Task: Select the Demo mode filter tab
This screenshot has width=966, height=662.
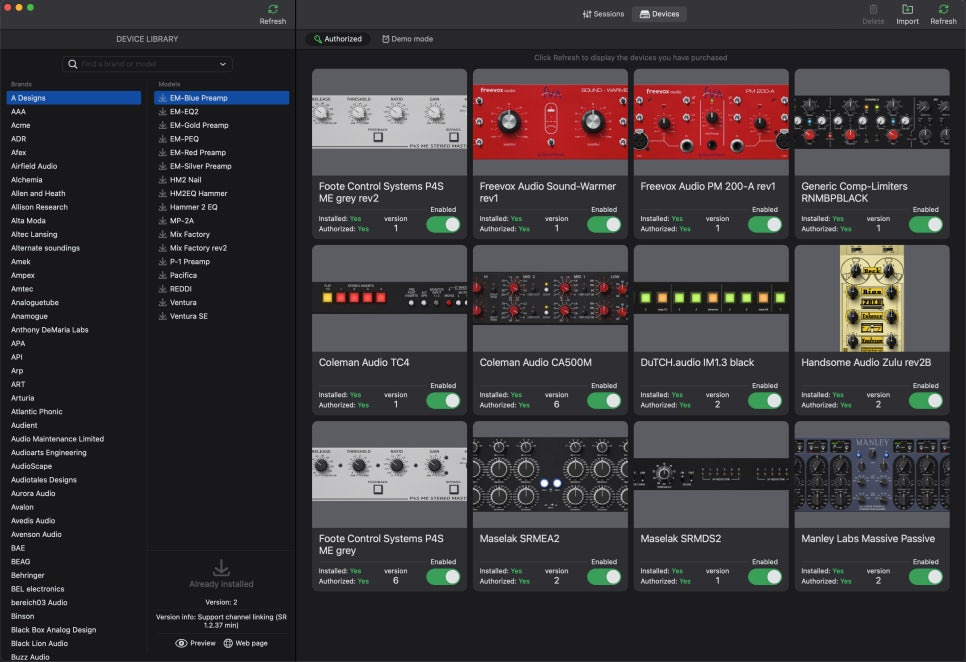Action: click(407, 39)
